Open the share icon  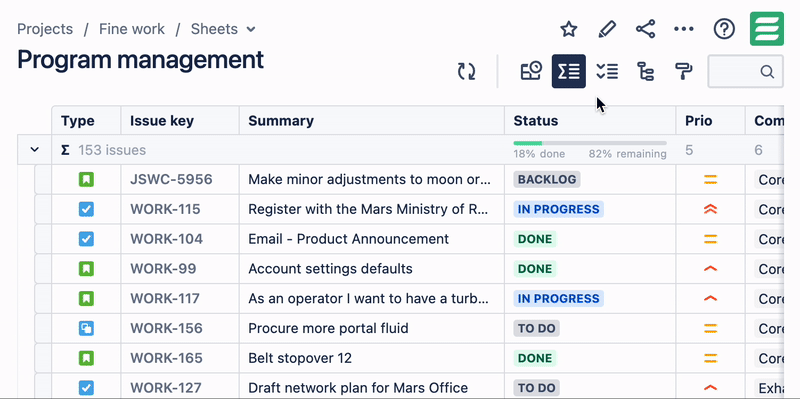645,29
